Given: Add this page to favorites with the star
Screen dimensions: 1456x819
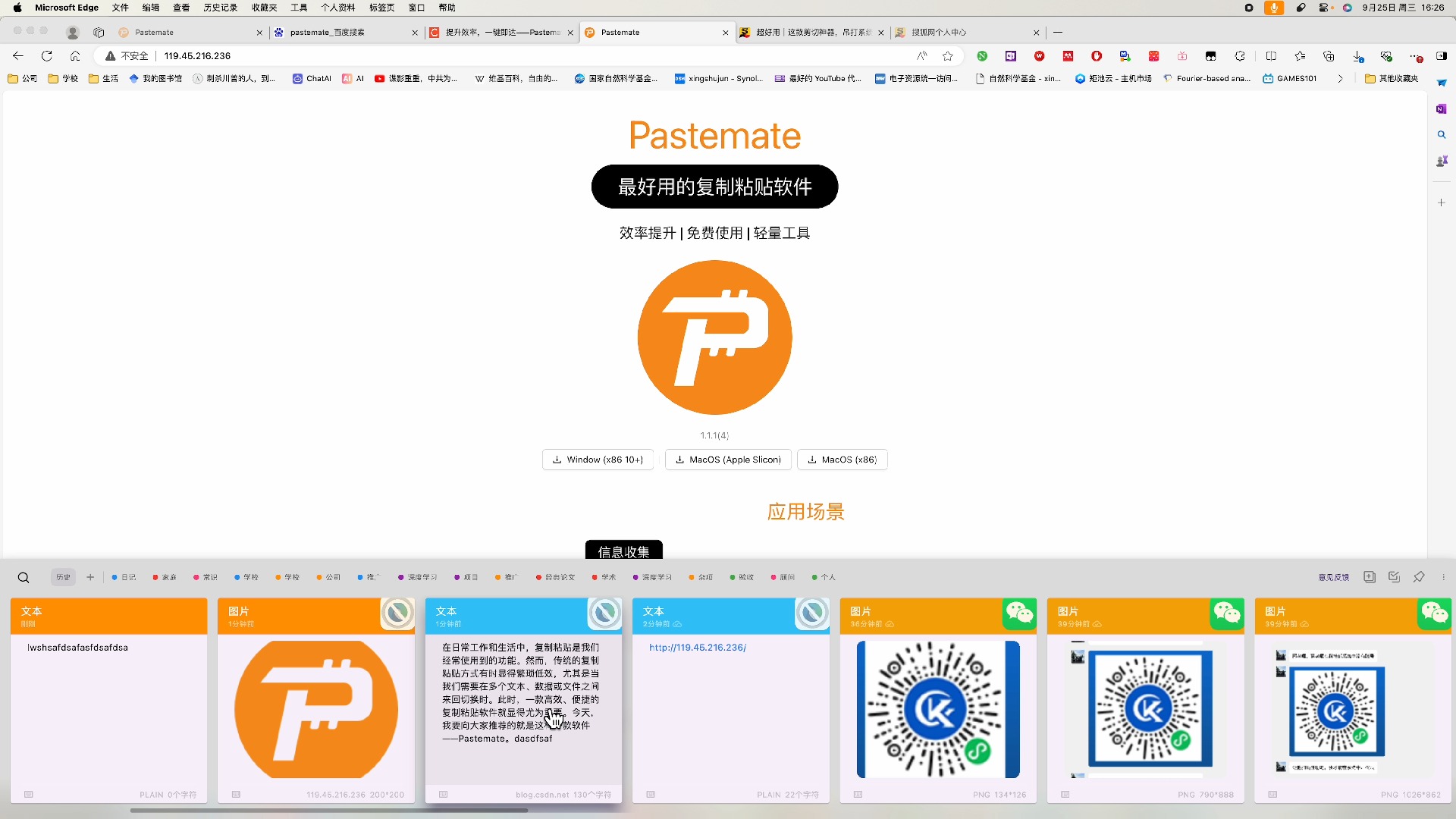Looking at the screenshot, I should (948, 55).
